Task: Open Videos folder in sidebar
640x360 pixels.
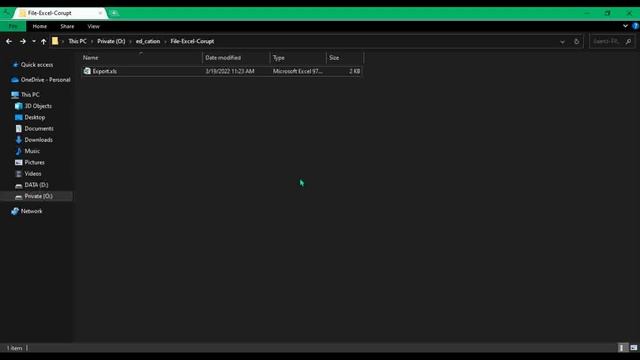Action: [x=33, y=174]
